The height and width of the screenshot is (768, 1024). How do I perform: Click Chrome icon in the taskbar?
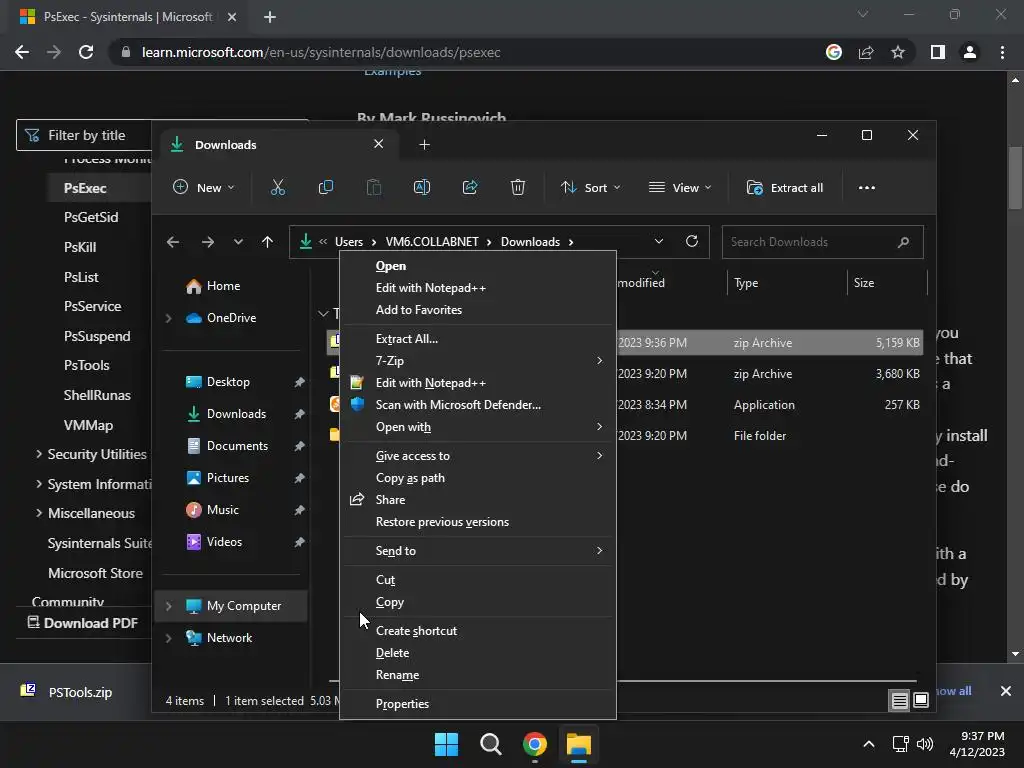pos(535,744)
